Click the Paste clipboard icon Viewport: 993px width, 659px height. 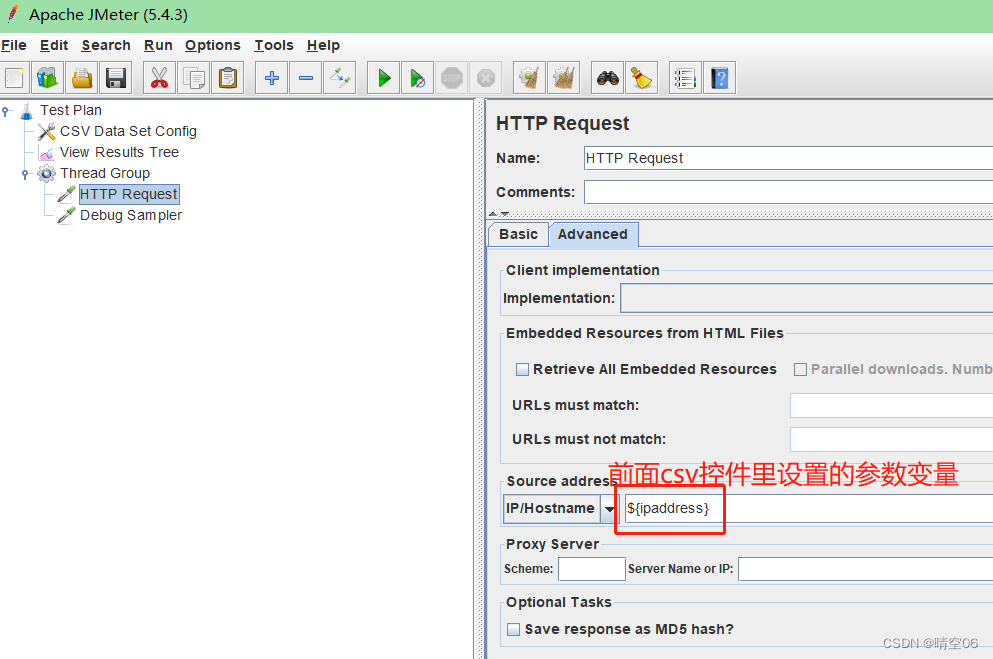(227, 78)
